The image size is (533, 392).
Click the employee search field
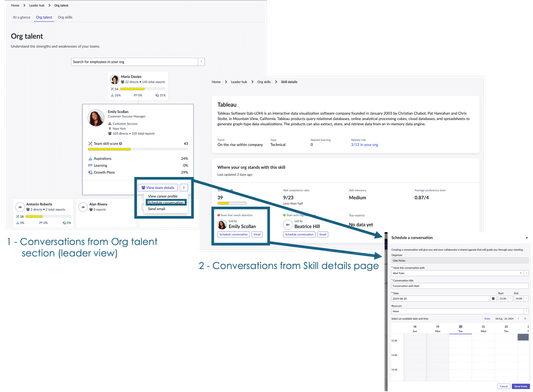[134, 62]
